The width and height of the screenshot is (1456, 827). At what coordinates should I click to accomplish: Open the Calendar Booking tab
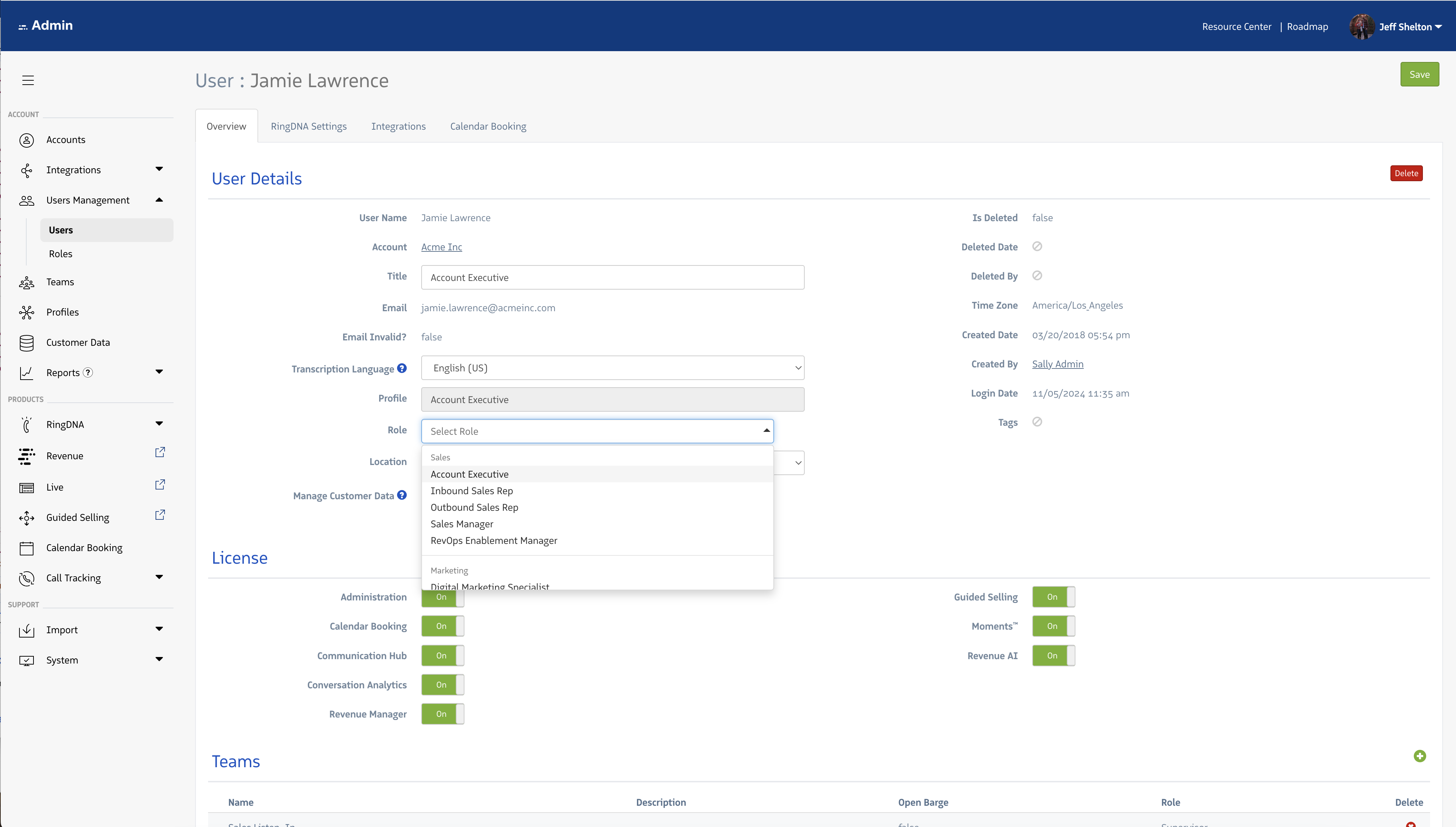click(487, 126)
